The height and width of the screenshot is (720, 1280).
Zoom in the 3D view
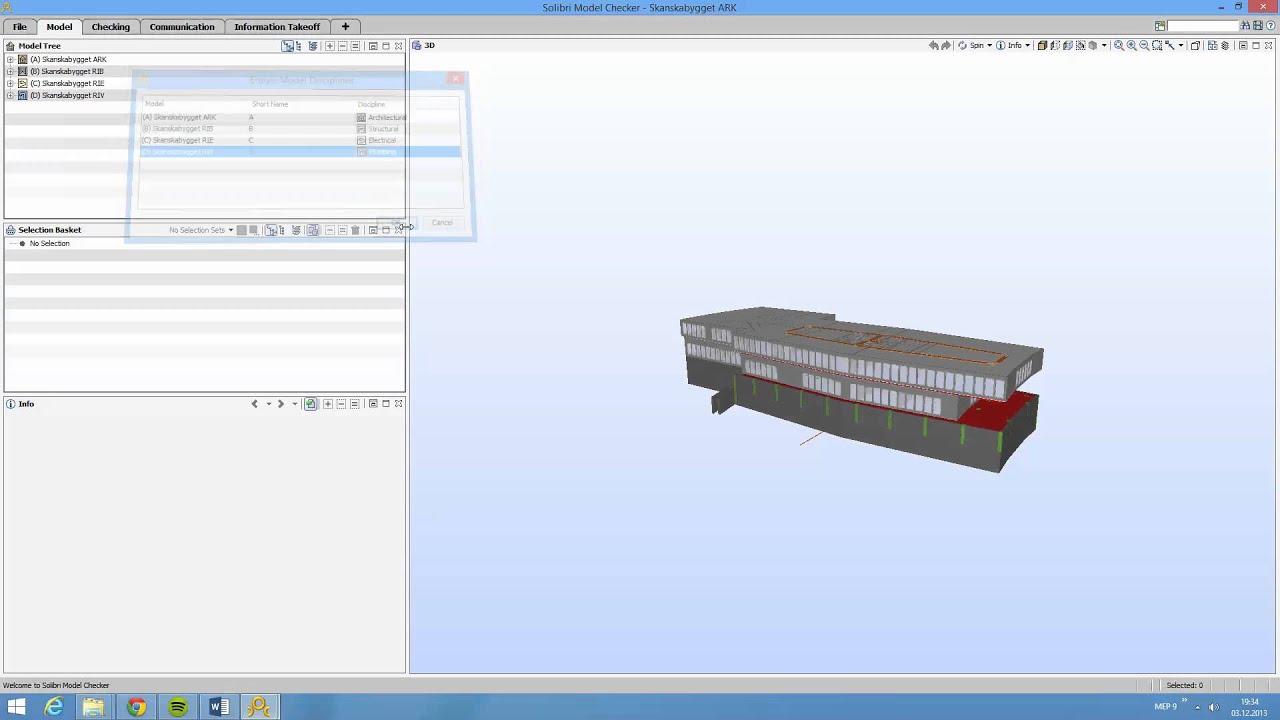click(1131, 45)
